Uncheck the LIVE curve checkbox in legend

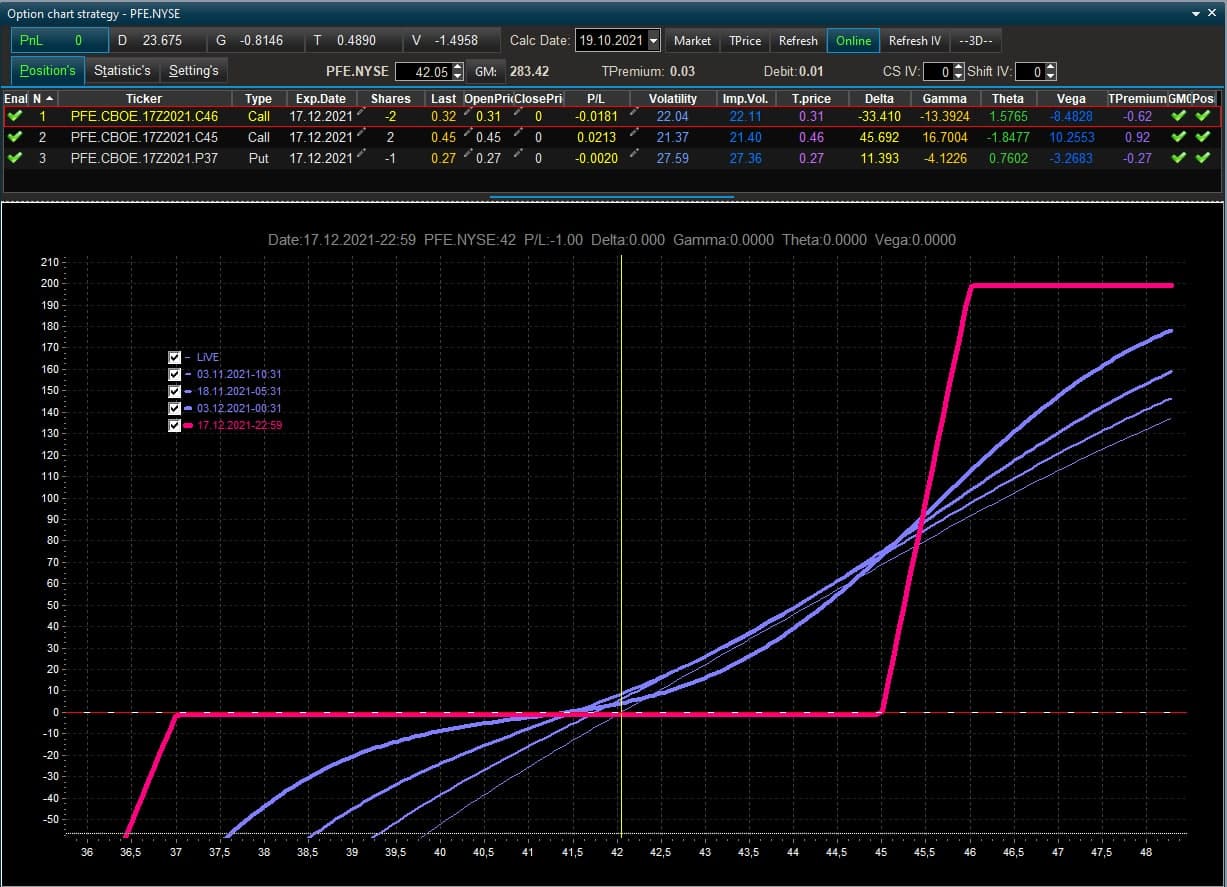coord(175,357)
